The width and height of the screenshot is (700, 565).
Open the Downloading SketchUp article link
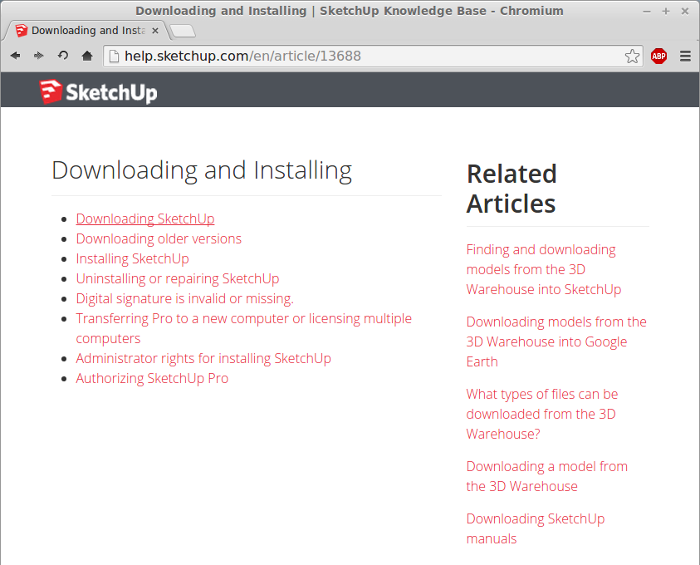tap(145, 219)
